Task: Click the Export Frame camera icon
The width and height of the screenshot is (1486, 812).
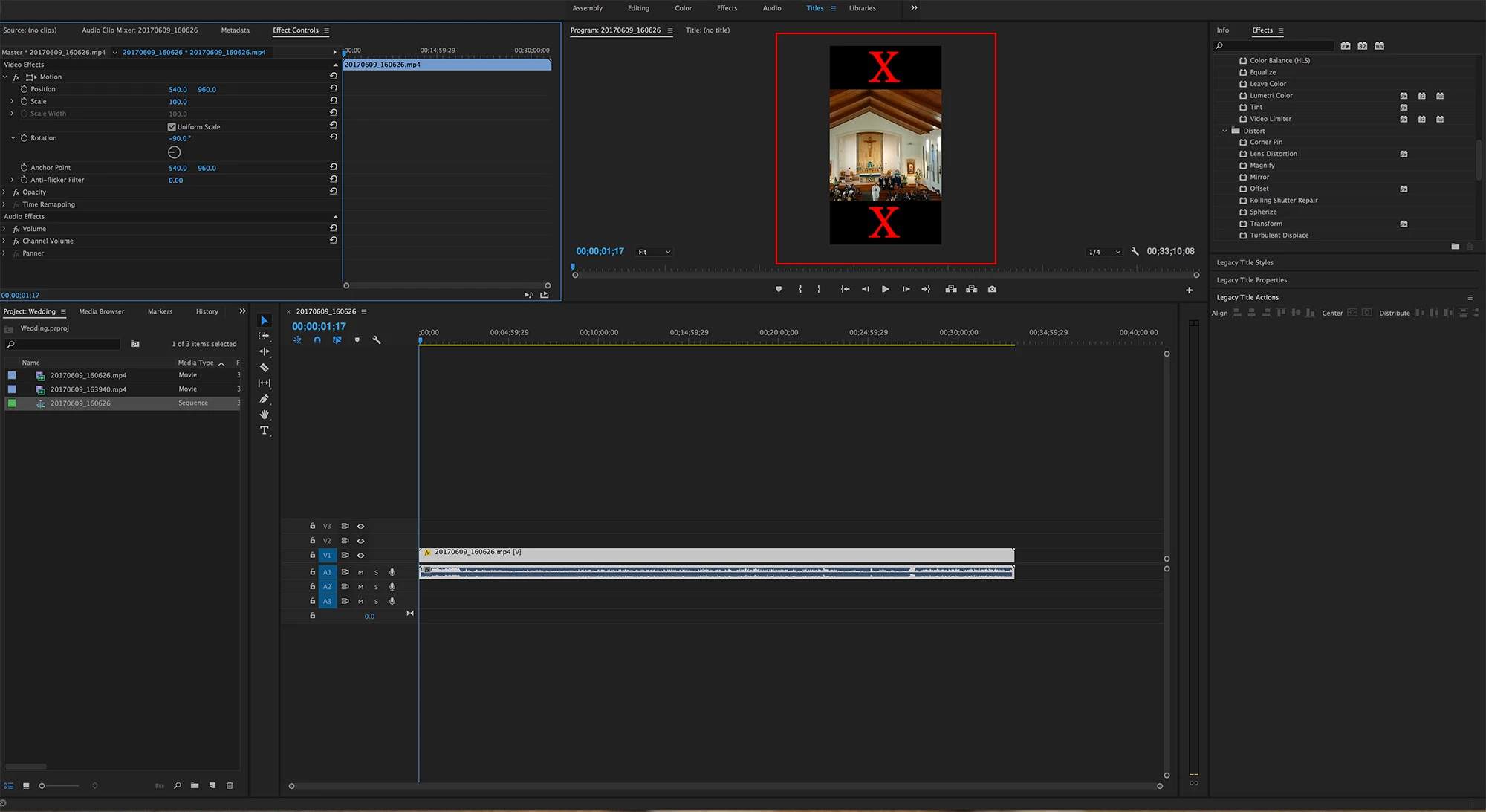Action: point(992,289)
